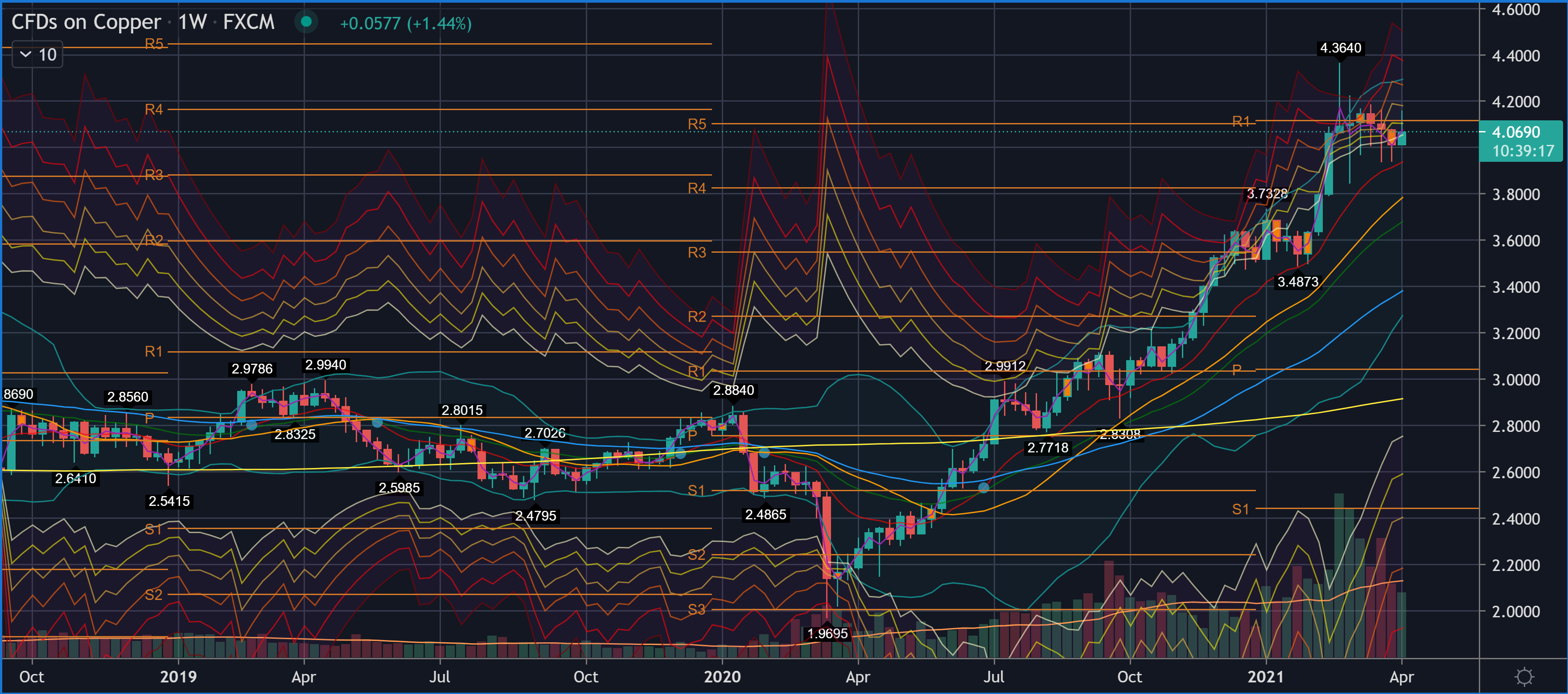Click the 2.7718 price label
The height and width of the screenshot is (694, 1568).
coord(1048,448)
